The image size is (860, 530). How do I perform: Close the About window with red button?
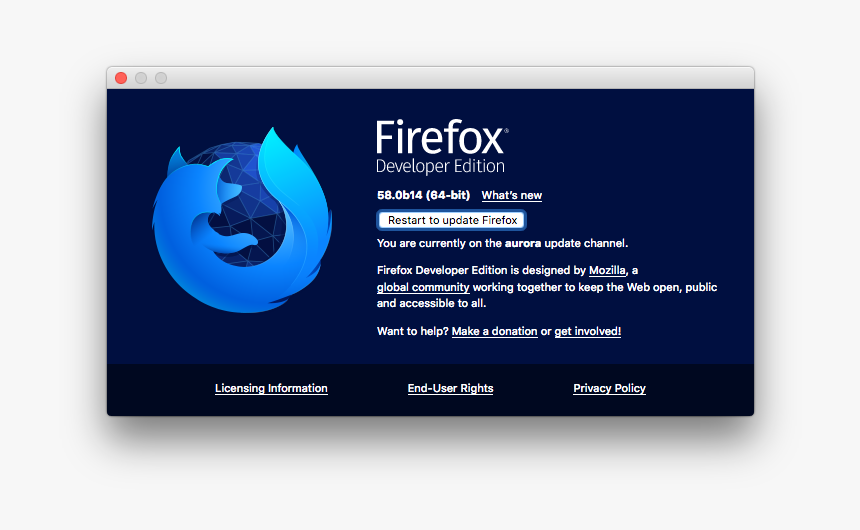click(x=121, y=78)
